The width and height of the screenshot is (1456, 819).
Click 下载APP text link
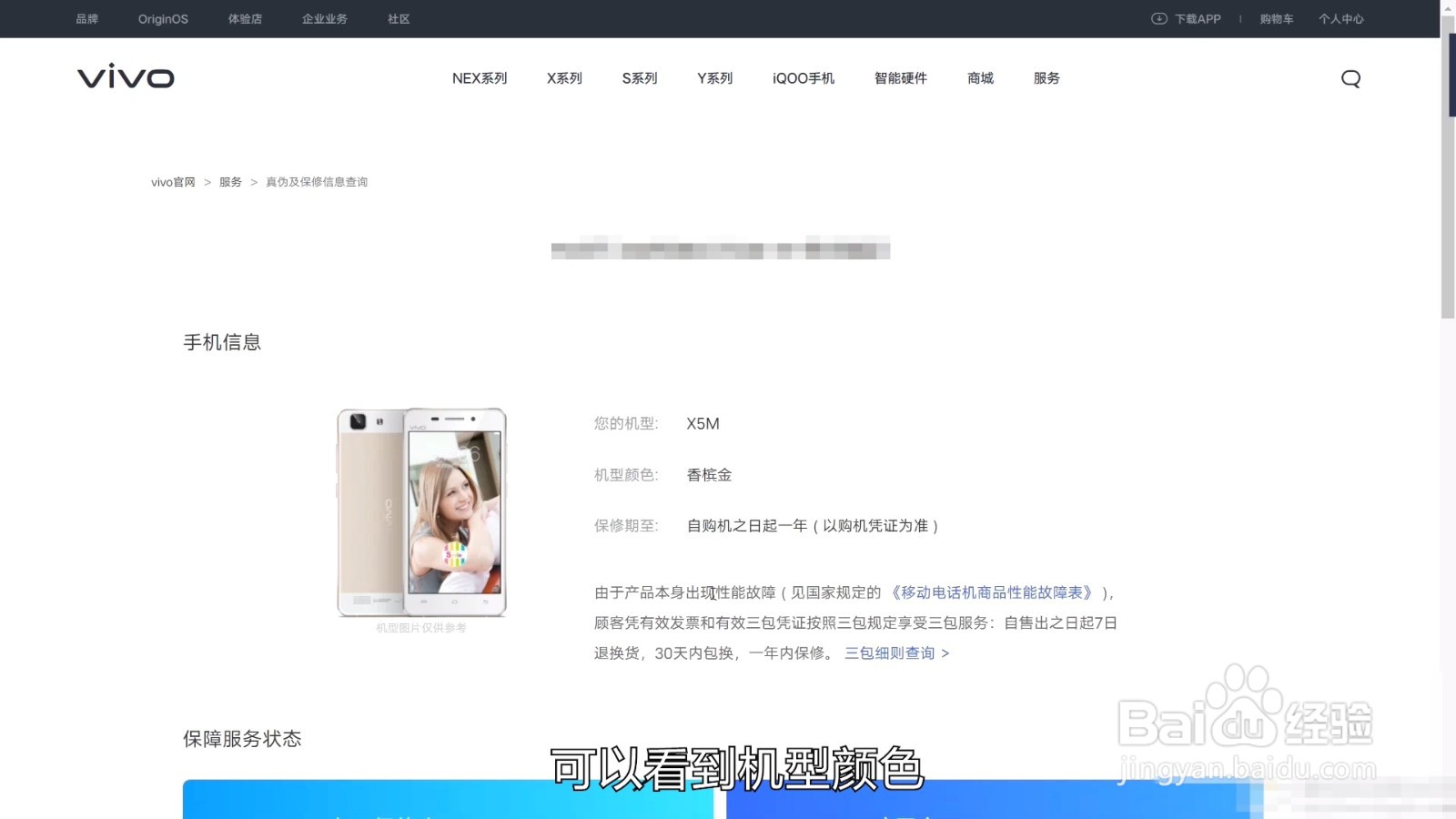pos(1198,18)
